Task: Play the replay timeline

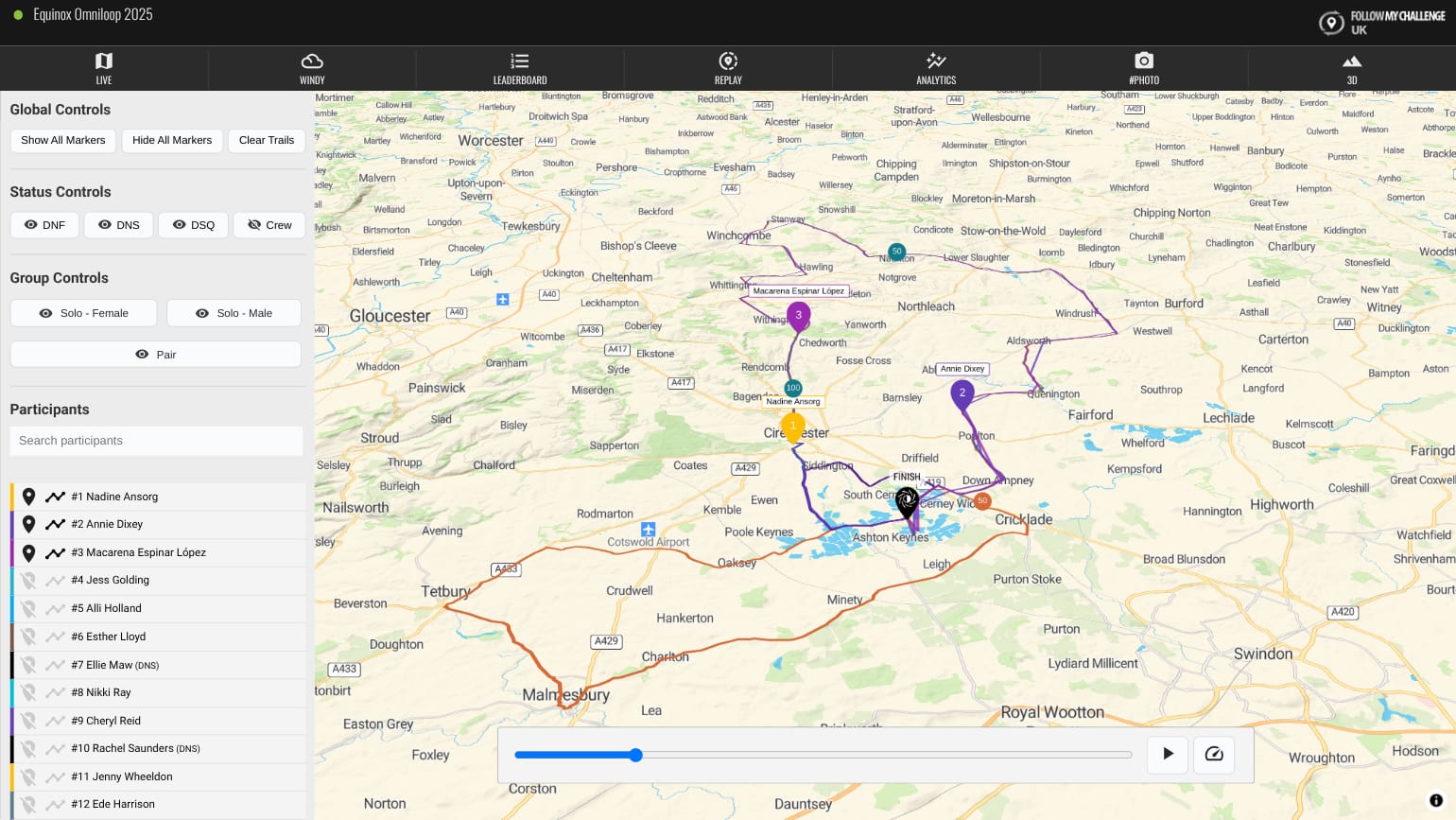Action: tap(1168, 754)
